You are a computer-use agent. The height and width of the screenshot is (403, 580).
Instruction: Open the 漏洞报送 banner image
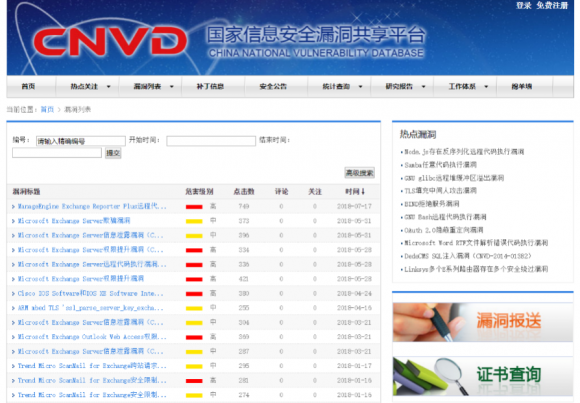click(483, 322)
